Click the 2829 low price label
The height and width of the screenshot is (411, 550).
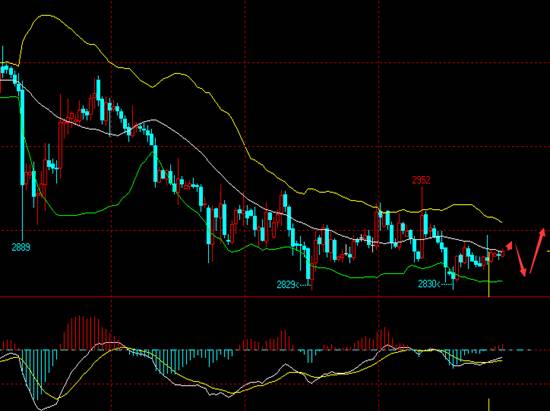coord(286,284)
